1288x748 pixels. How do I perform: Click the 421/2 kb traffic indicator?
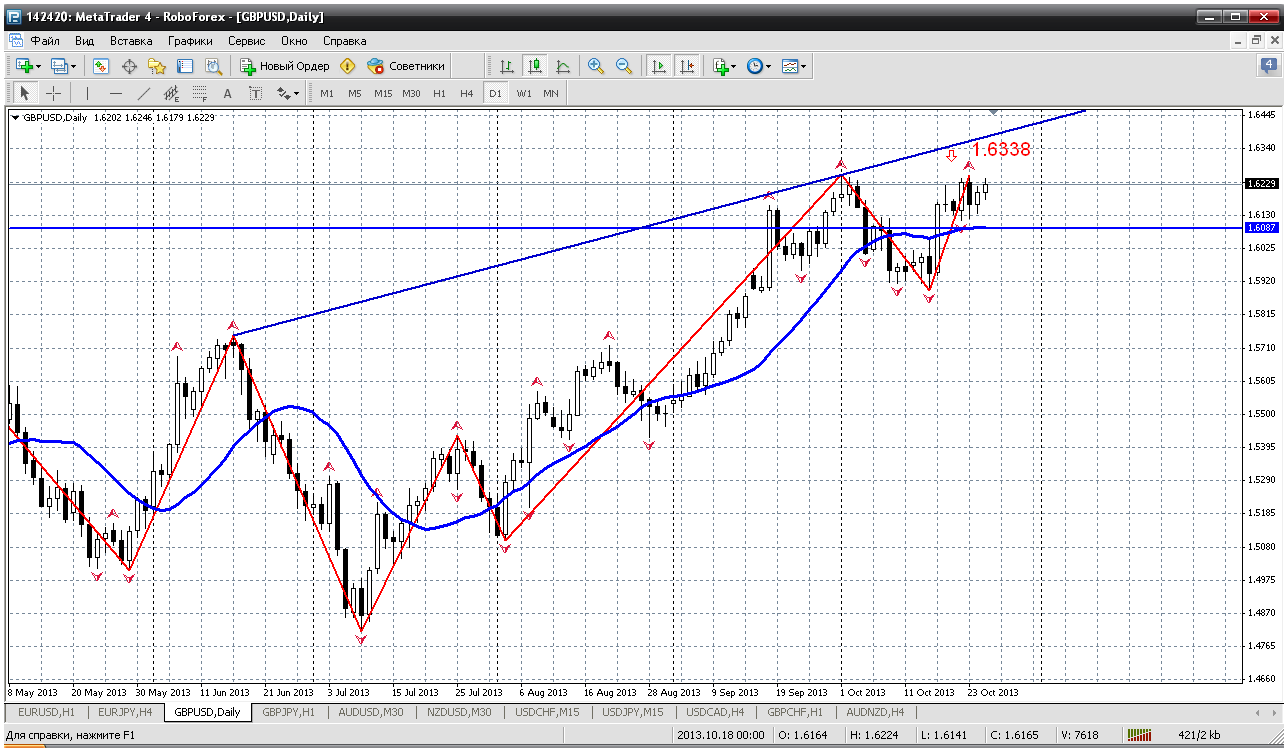tap(1198, 735)
